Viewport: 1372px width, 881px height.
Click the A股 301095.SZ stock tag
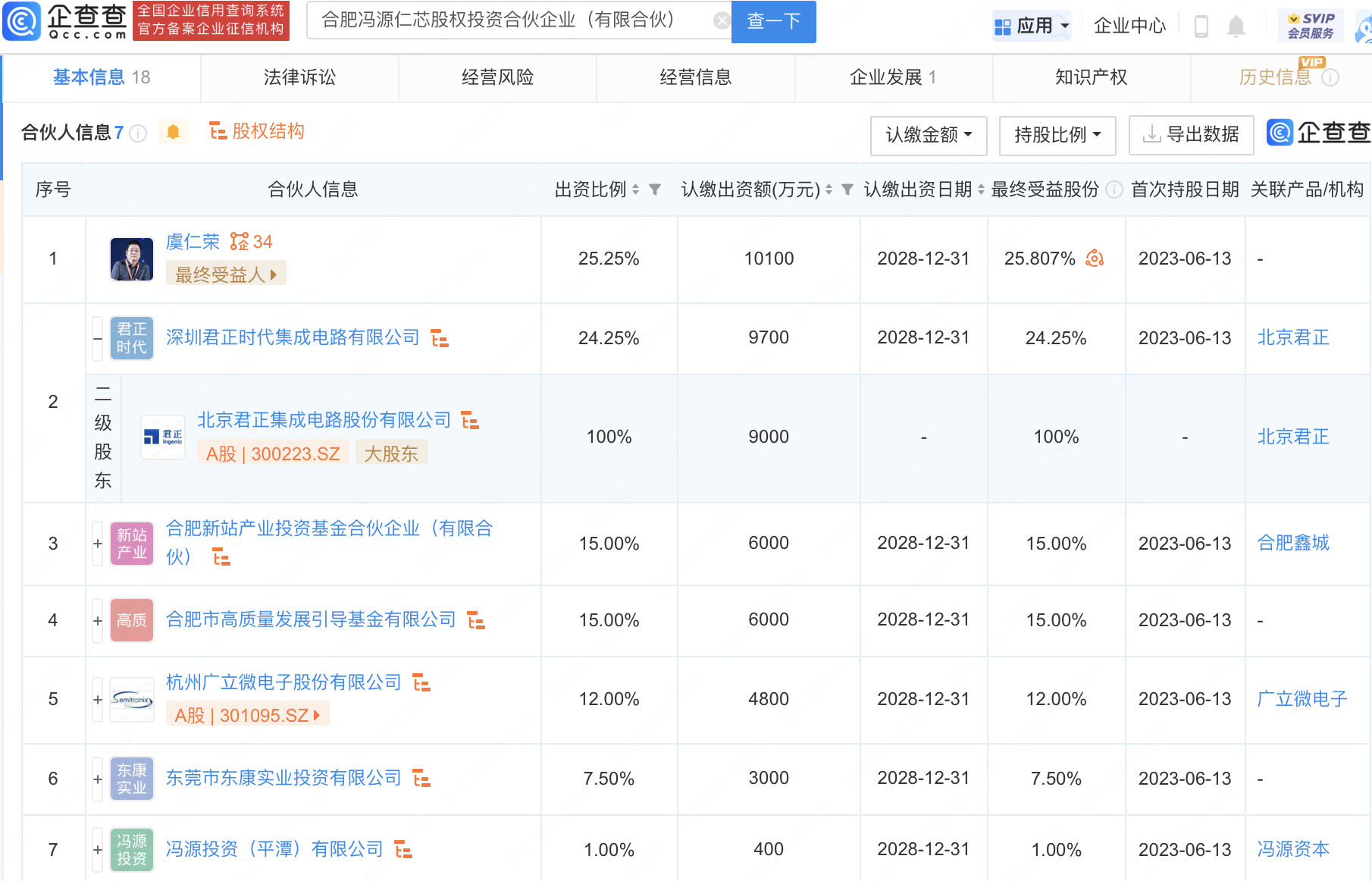248,715
